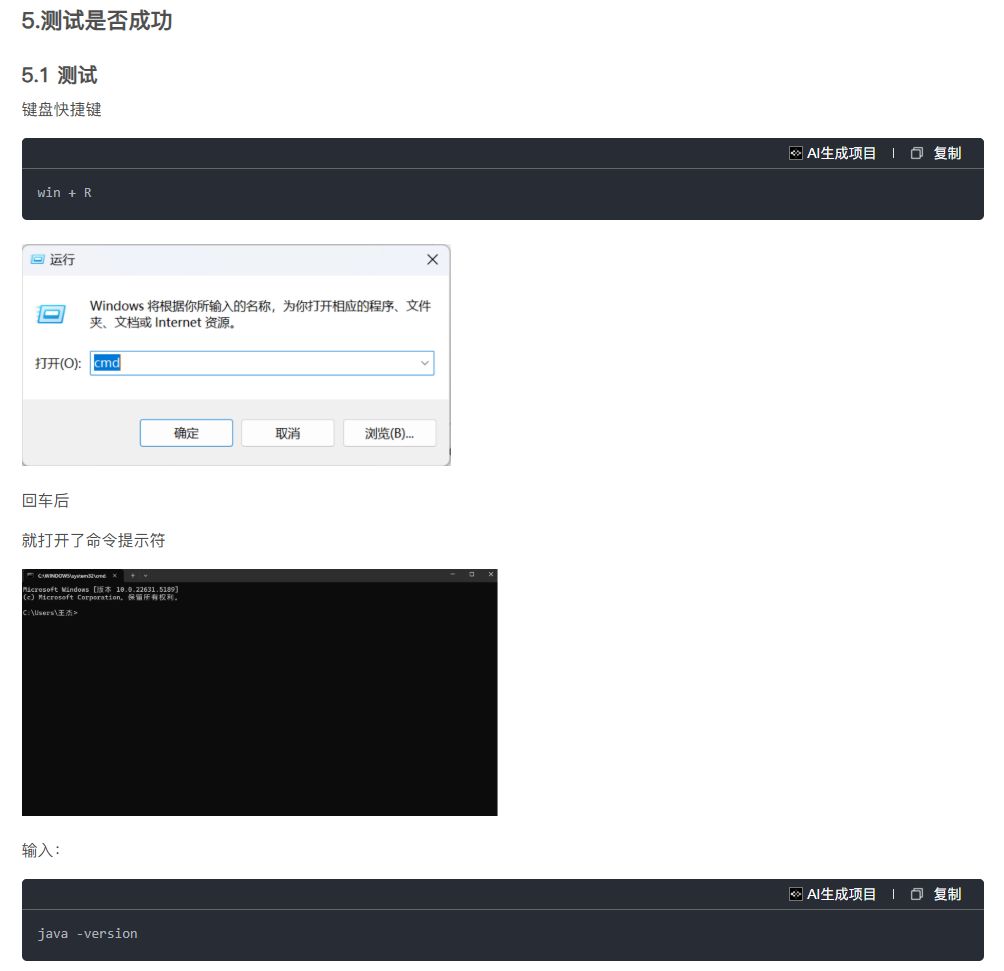The width and height of the screenshot is (1004, 971).
Task: Click the command prompt screenshot
Action: 259,692
